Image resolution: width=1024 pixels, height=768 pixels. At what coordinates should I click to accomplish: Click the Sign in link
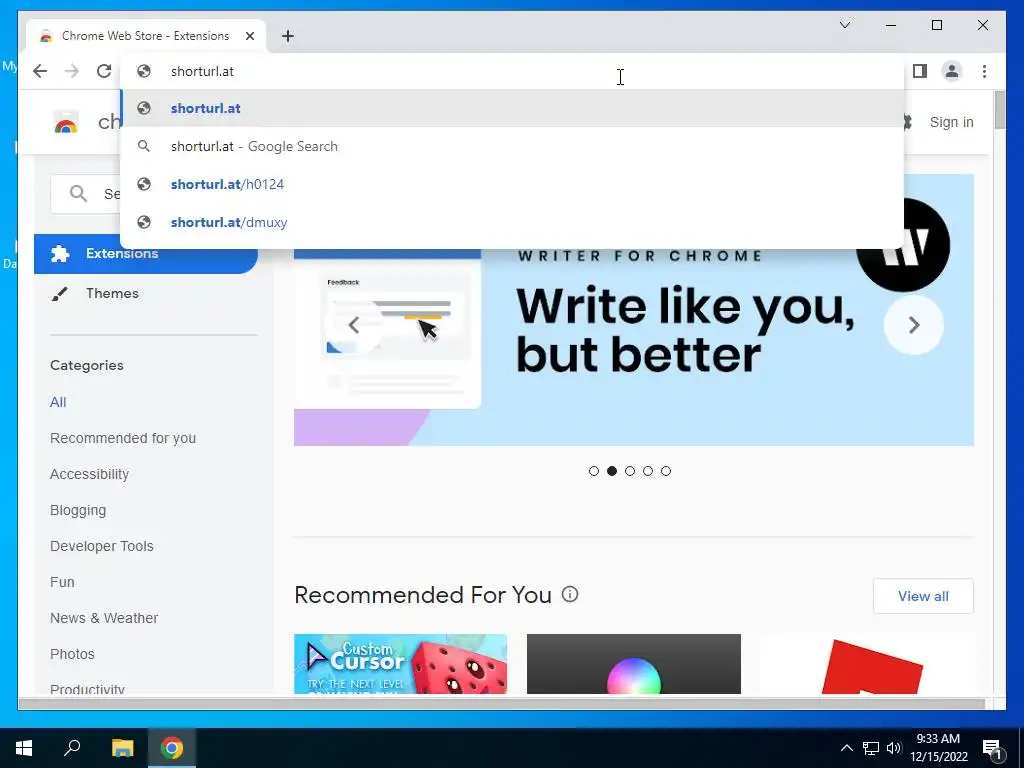coord(951,122)
